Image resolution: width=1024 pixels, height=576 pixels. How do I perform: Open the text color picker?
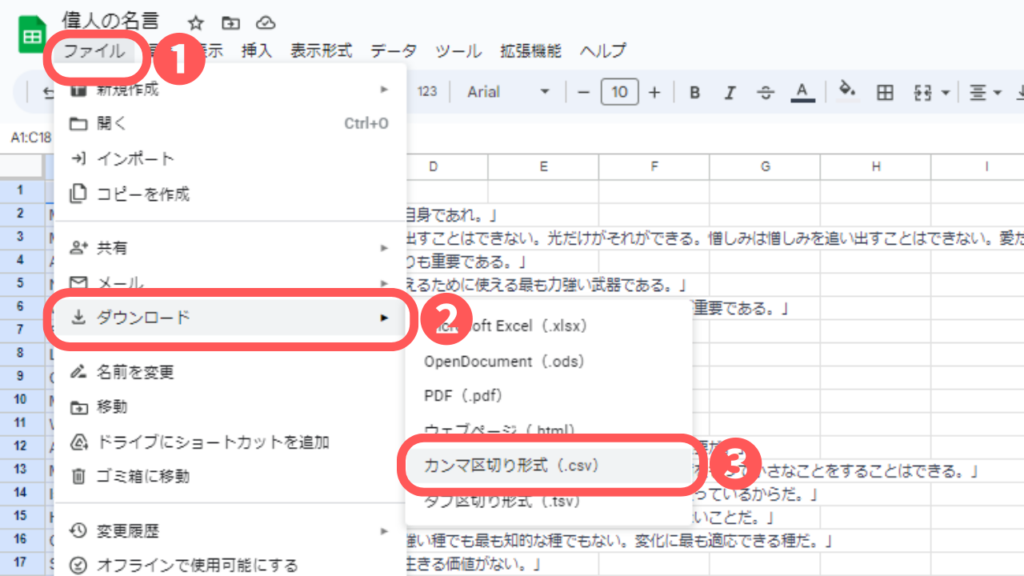(800, 92)
